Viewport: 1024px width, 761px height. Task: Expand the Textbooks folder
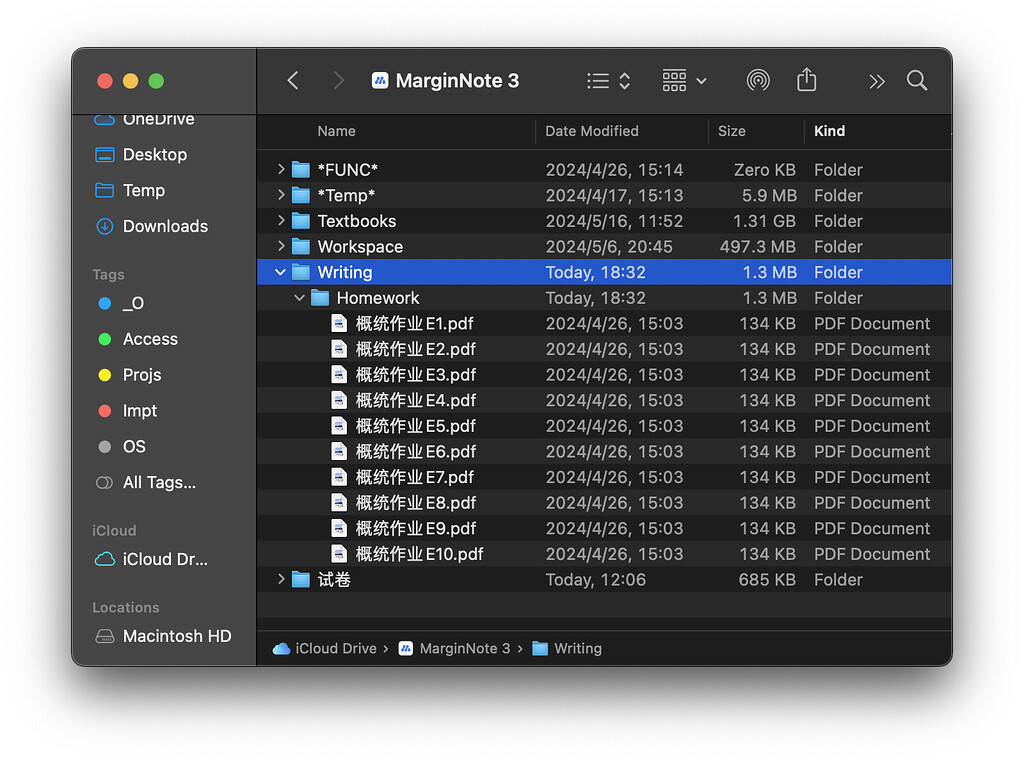point(281,221)
